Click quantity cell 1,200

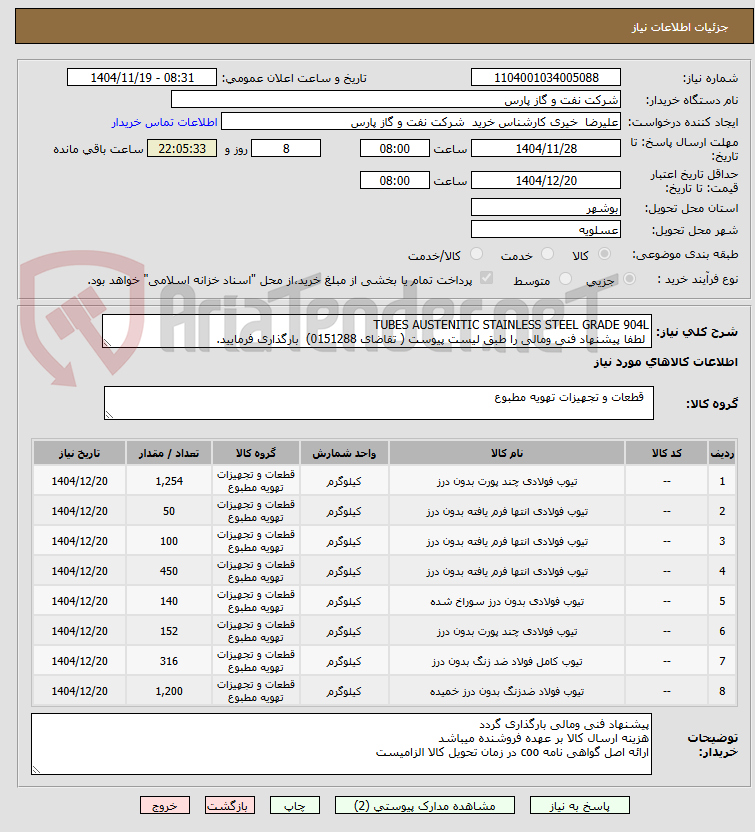[x=169, y=691]
